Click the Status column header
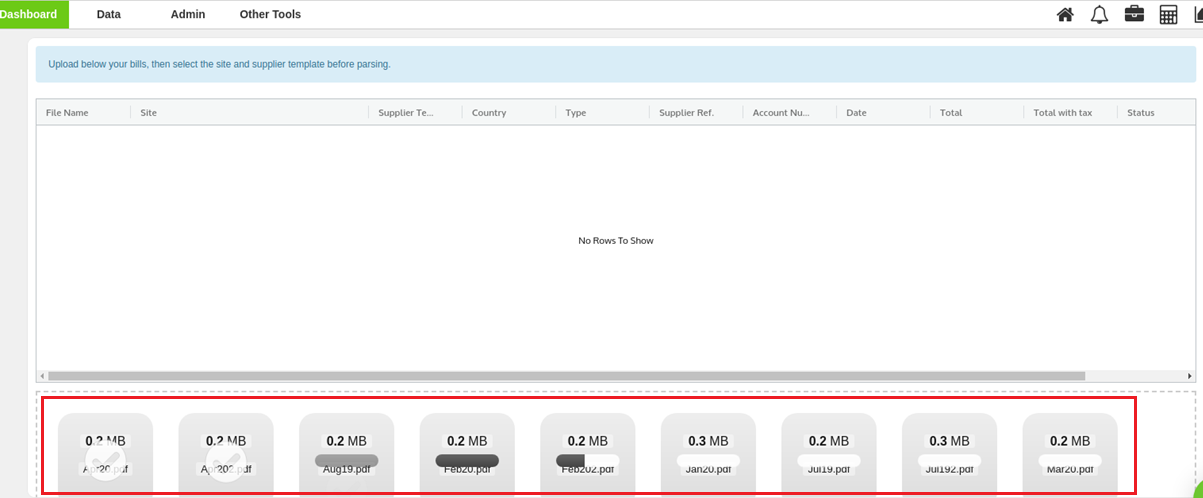 click(x=1140, y=113)
